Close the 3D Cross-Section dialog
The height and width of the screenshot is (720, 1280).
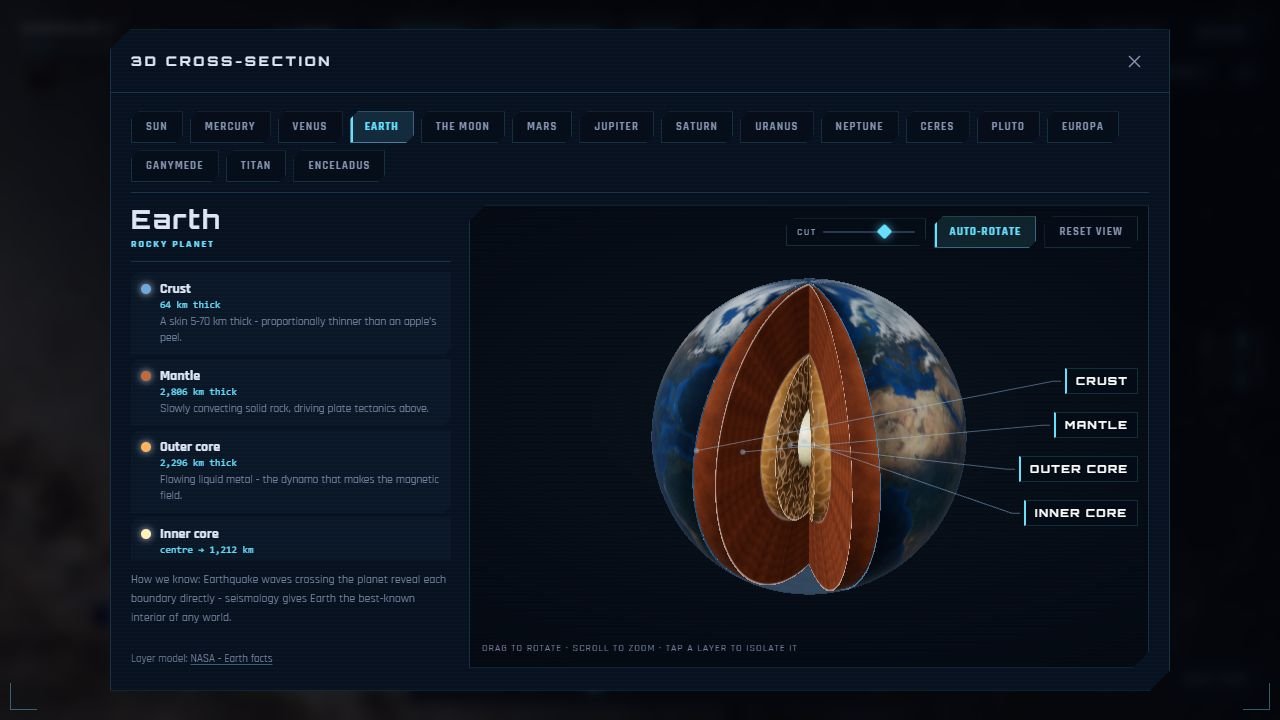point(1134,61)
